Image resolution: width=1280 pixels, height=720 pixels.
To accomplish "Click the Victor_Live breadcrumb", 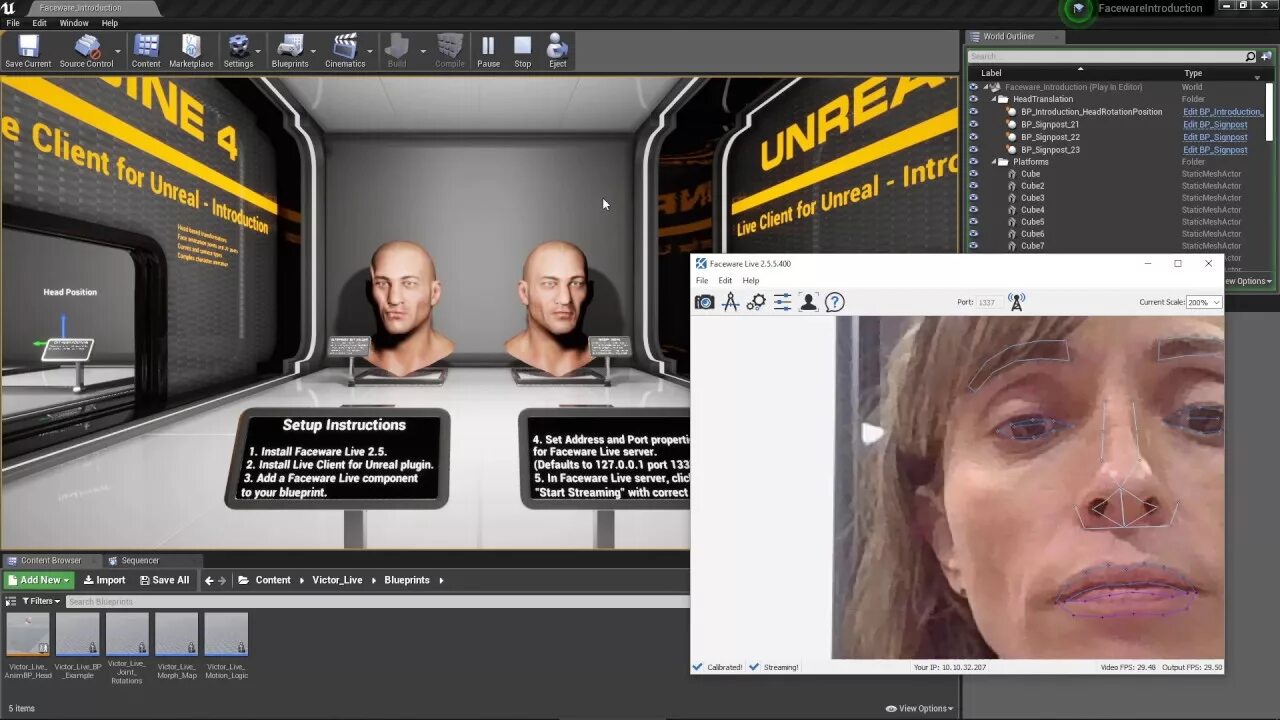I will click(337, 580).
